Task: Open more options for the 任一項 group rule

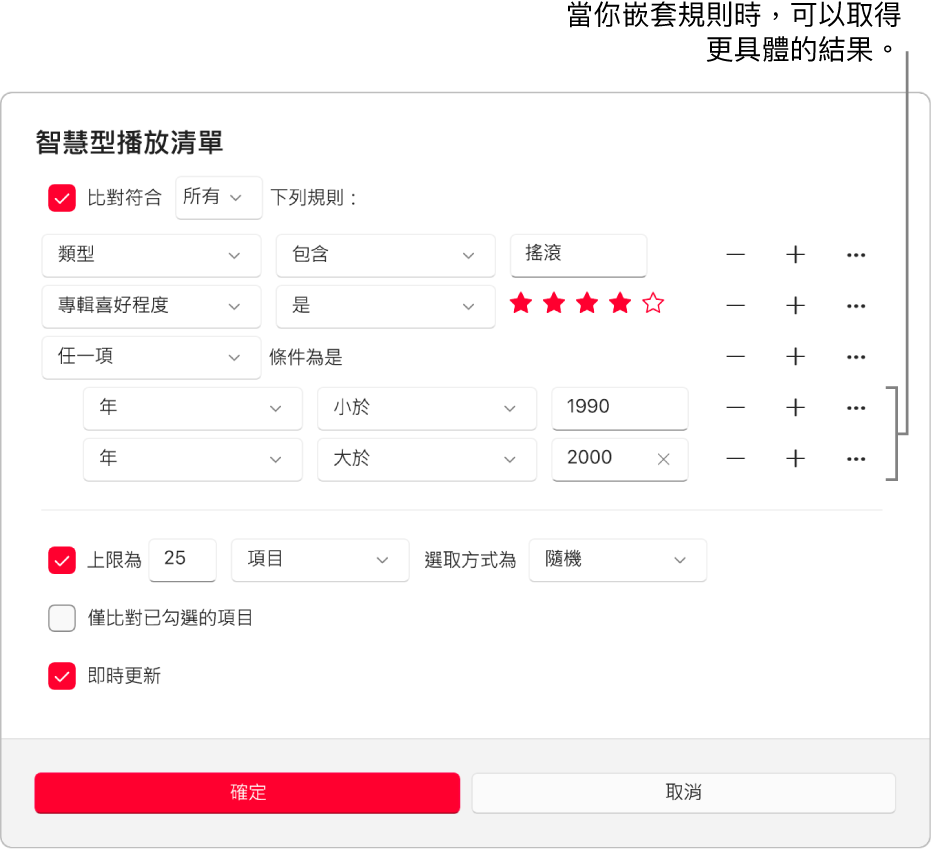Action: [856, 357]
